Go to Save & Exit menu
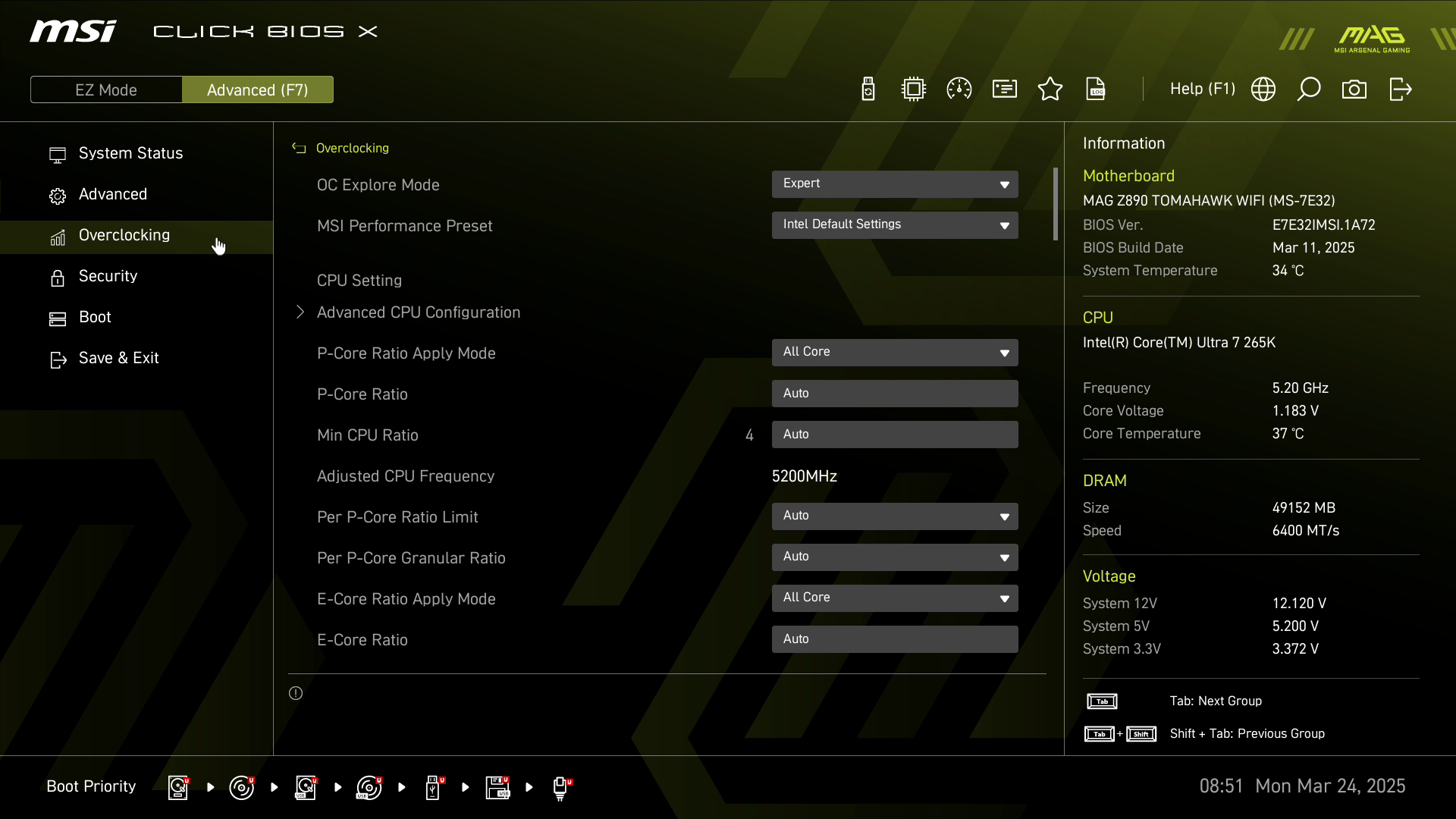 click(118, 359)
